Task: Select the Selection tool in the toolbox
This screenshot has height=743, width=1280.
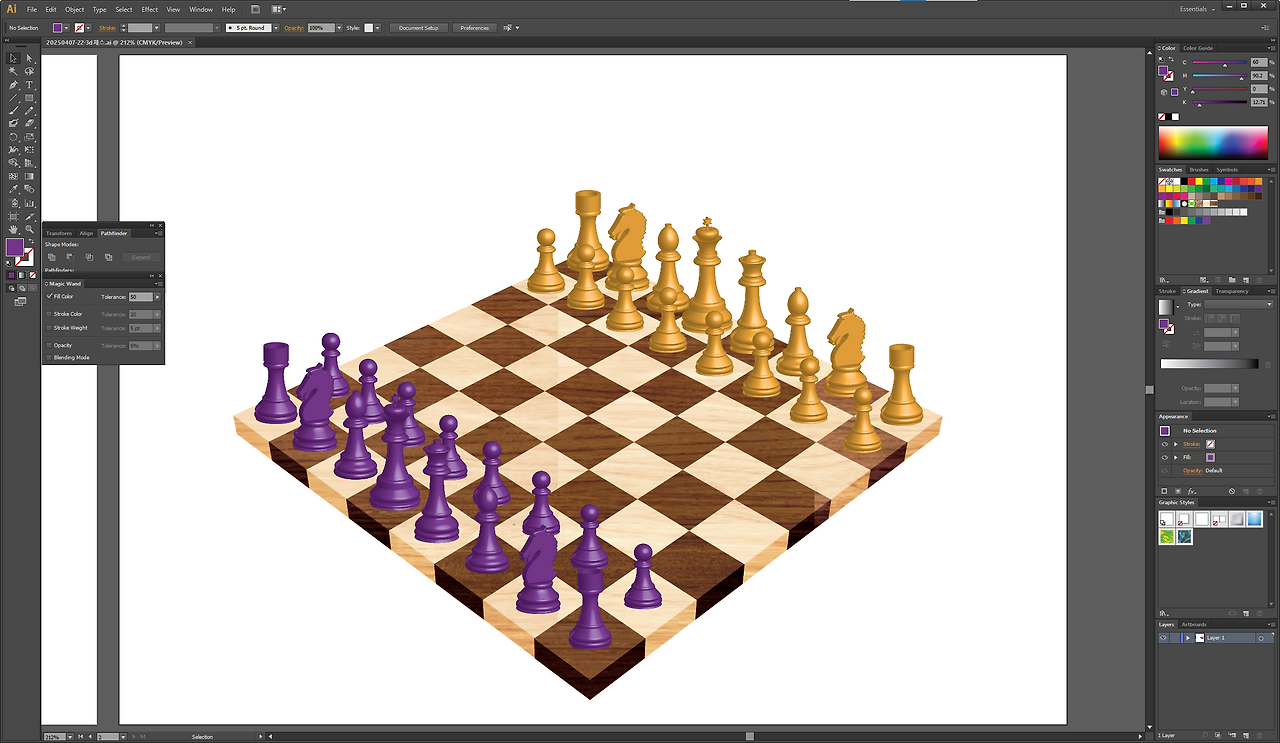Action: coord(14,58)
